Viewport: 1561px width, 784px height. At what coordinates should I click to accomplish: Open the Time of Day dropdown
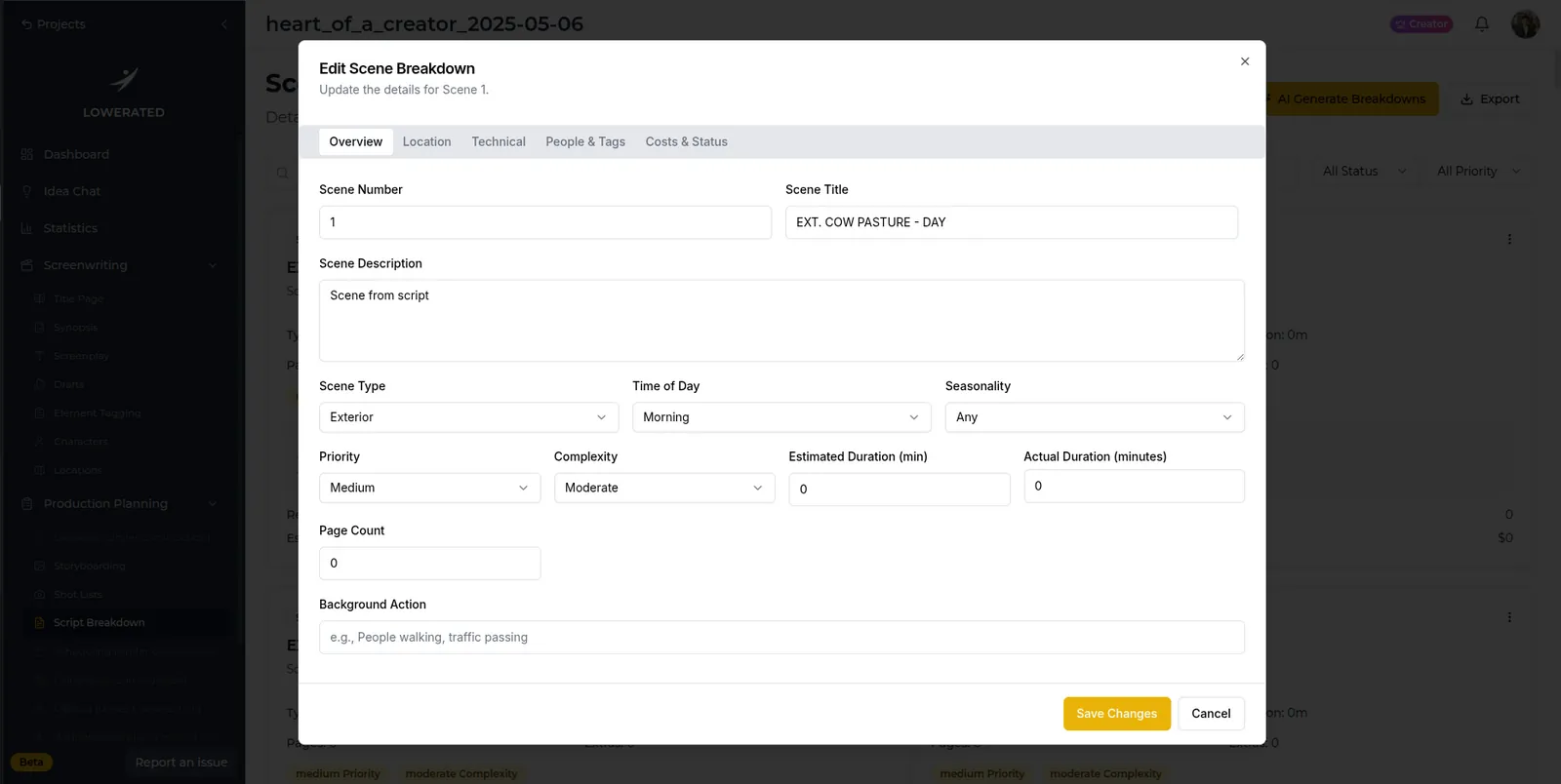click(x=781, y=417)
